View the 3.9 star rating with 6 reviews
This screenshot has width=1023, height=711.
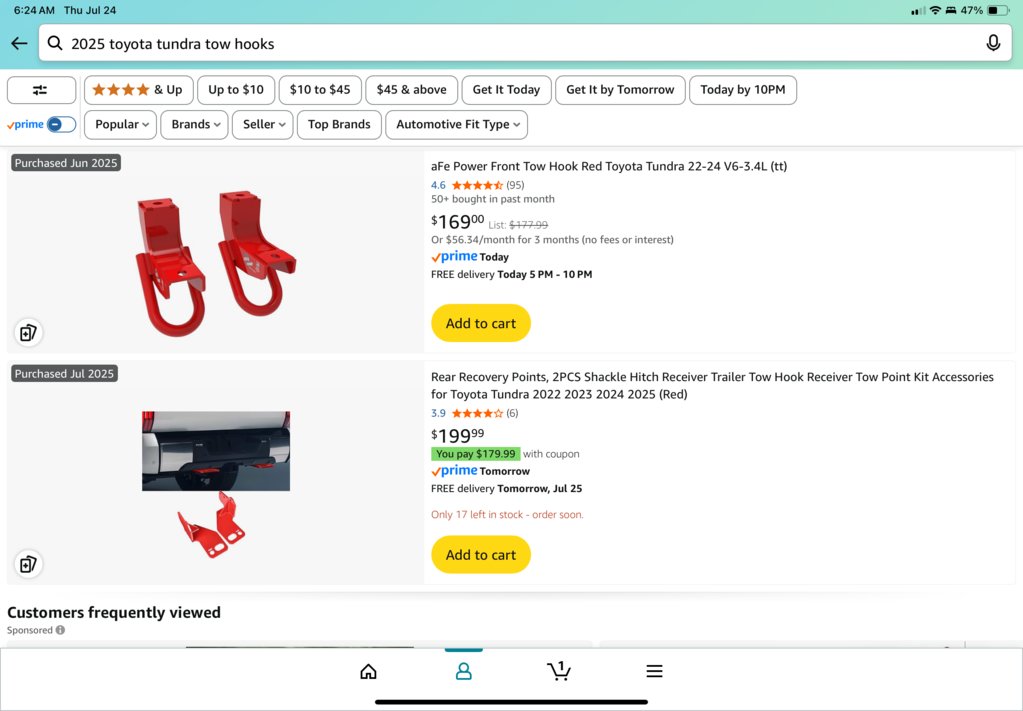coord(475,413)
